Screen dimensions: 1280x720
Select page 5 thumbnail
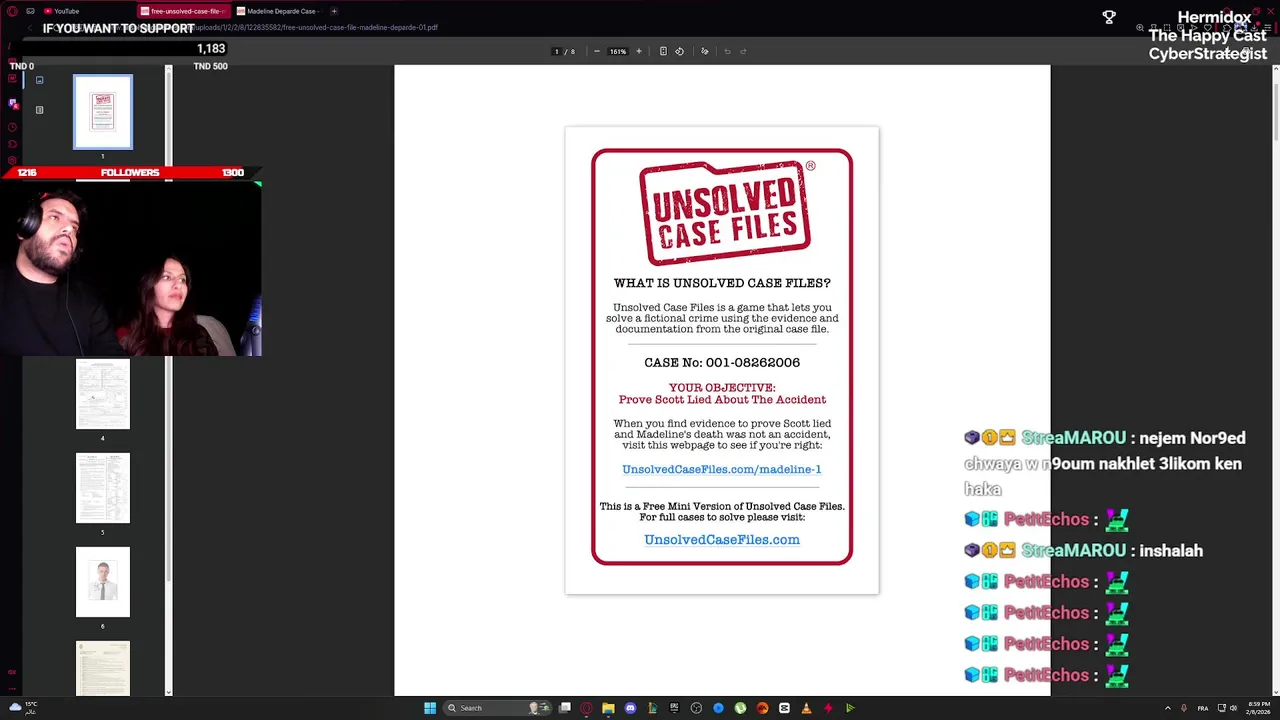click(103, 488)
